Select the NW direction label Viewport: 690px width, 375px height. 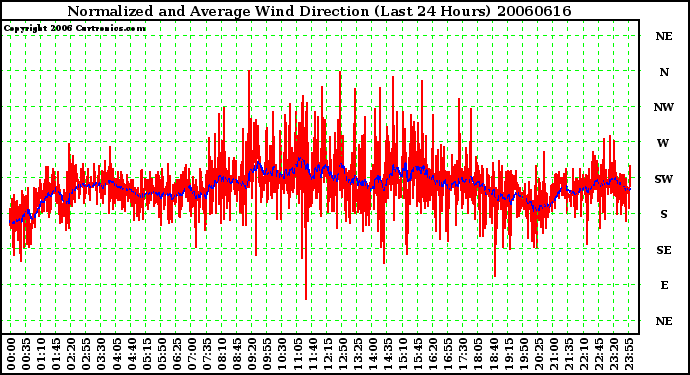click(664, 107)
